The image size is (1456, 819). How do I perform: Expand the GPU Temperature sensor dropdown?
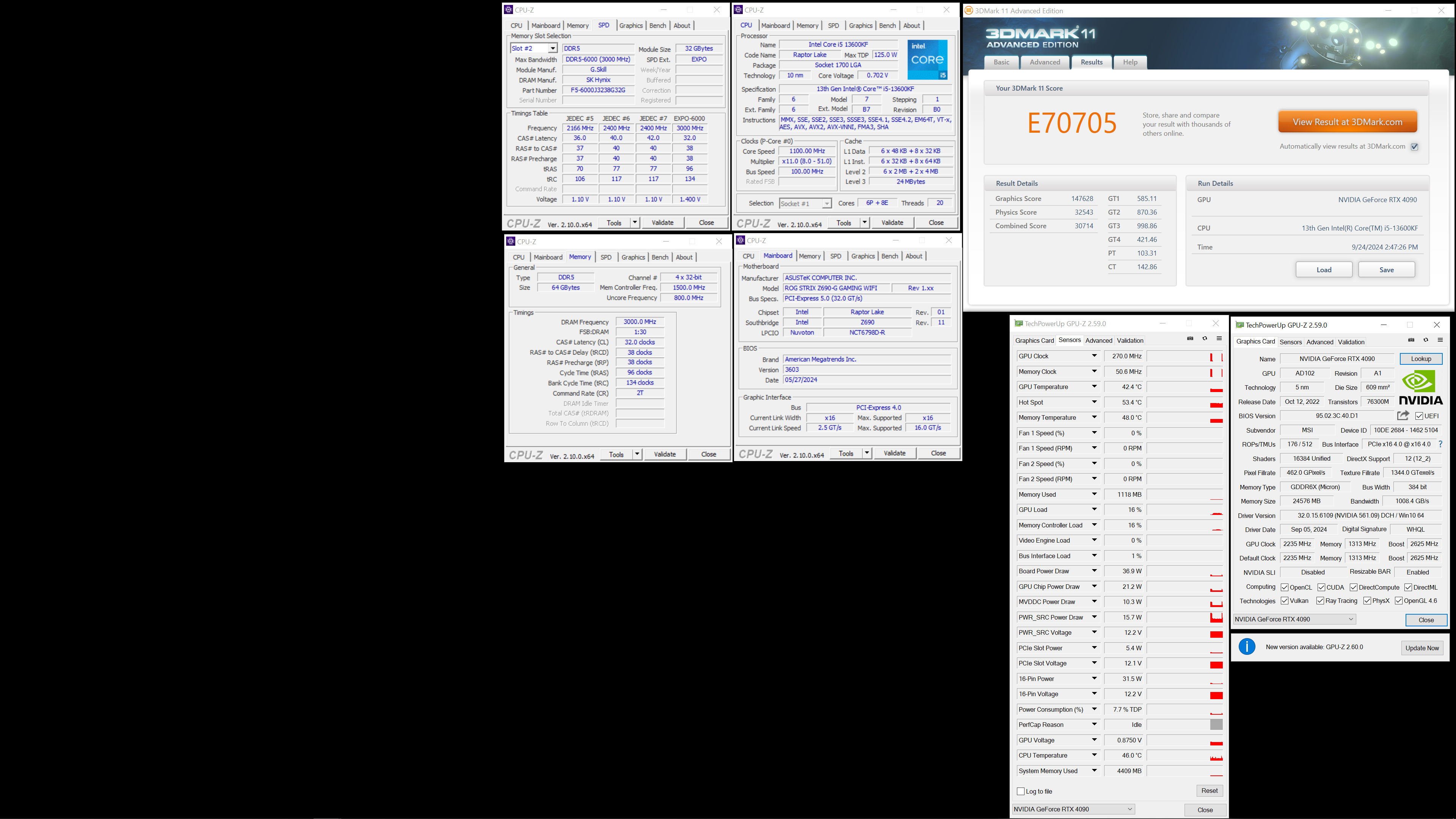tap(1094, 387)
